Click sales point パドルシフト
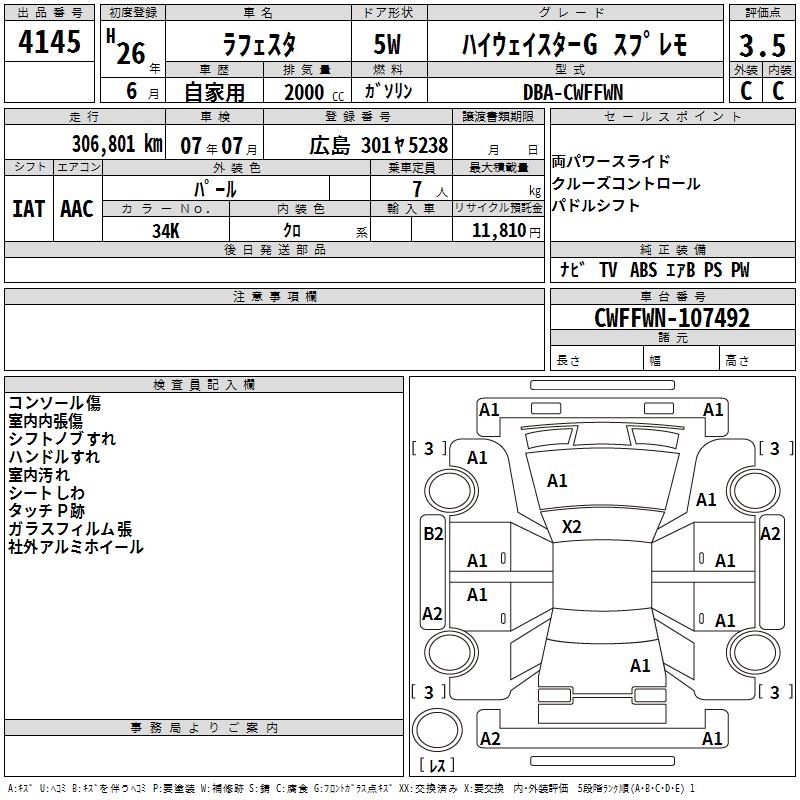Screen dimensions: 800x800 click(x=596, y=206)
